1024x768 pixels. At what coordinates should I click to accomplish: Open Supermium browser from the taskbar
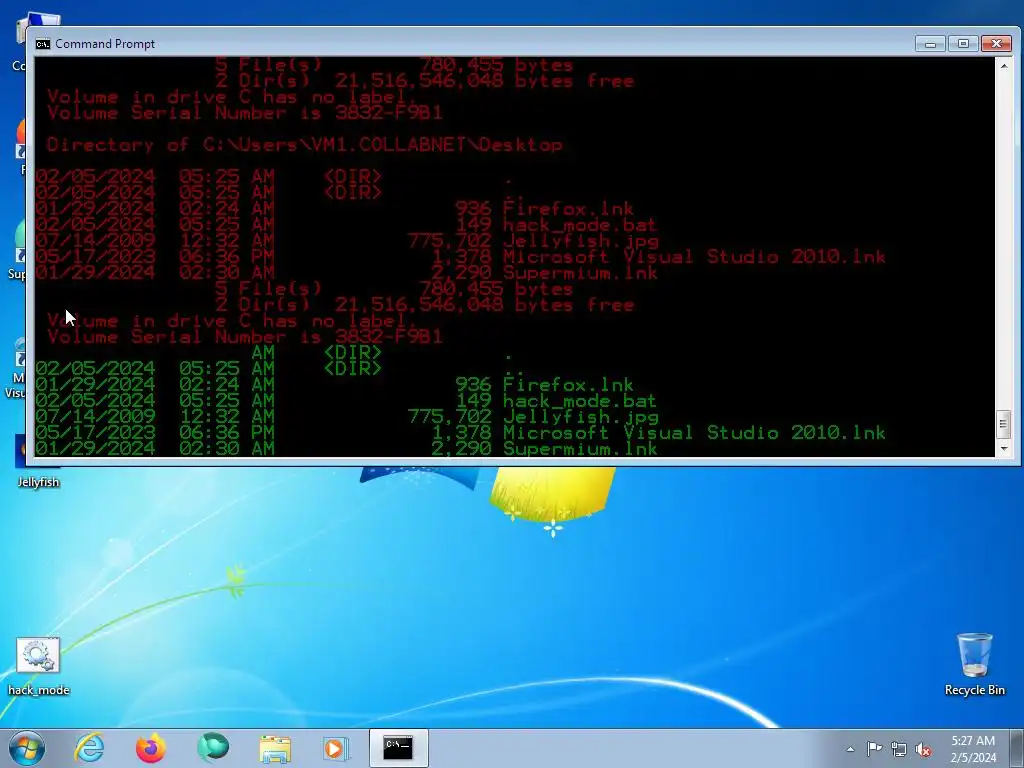coord(213,748)
